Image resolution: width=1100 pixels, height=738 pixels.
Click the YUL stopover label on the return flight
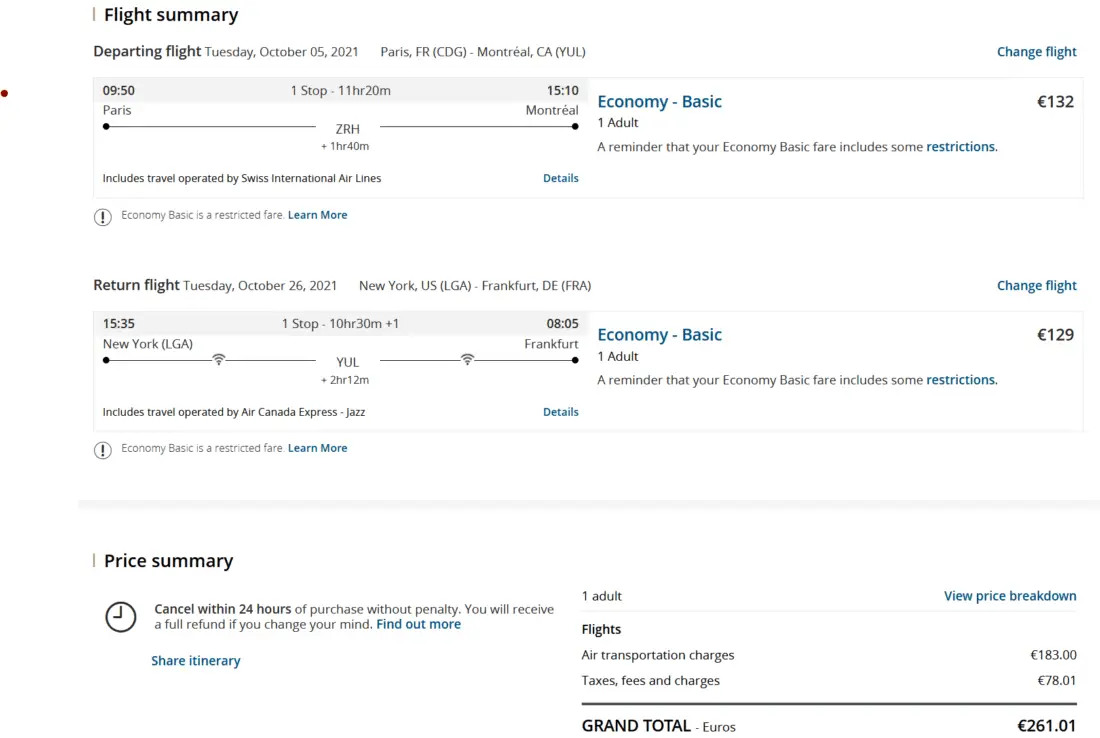347,362
